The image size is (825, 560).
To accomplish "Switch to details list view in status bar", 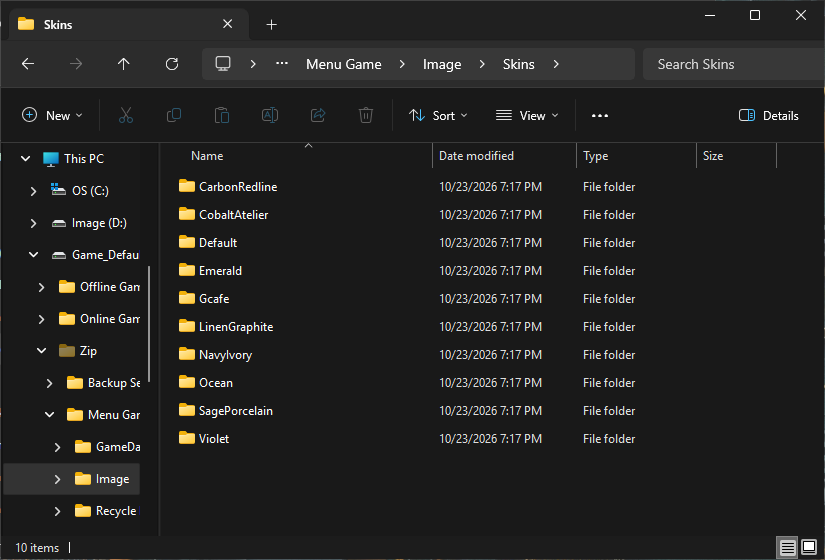I will [787, 548].
